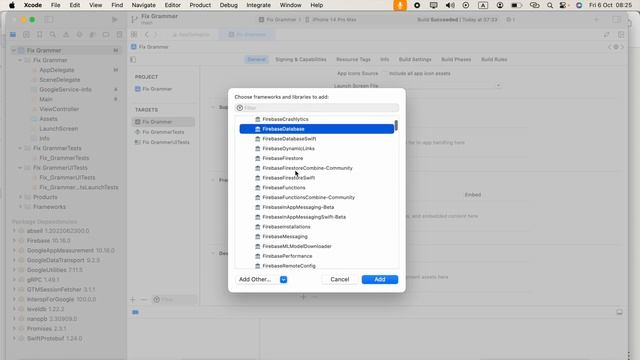The width and height of the screenshot is (640, 360).
Task: Click the Add Other... button
Action: 255,279
